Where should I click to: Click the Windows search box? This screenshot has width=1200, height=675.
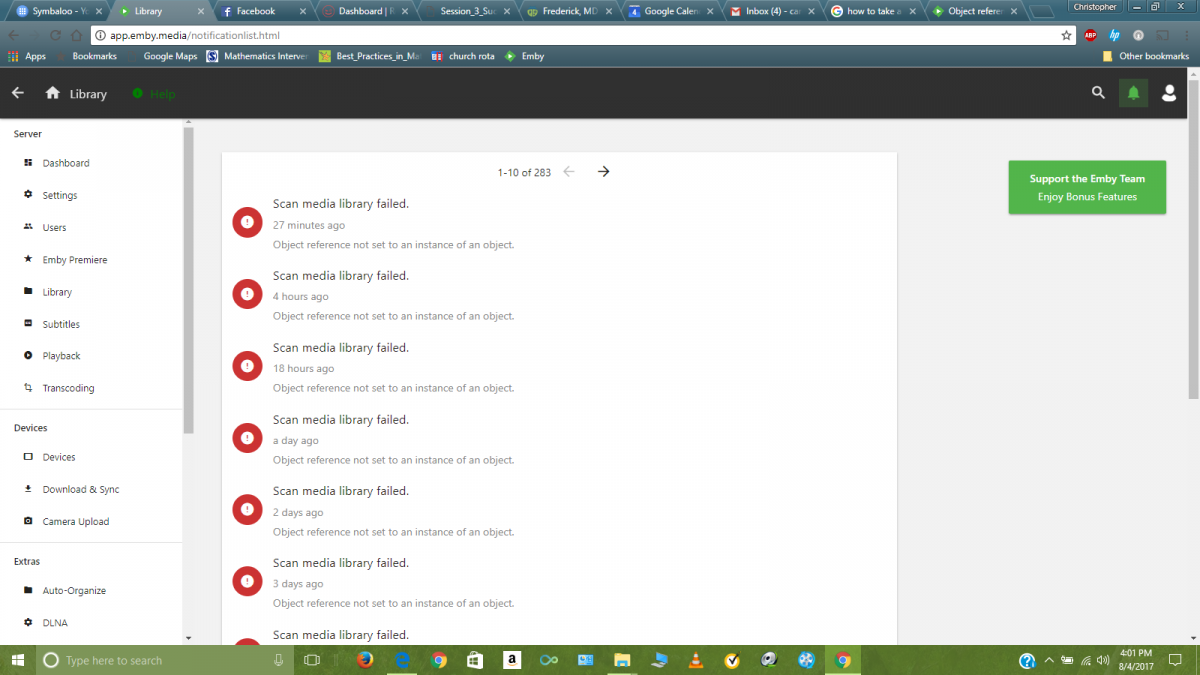[165, 660]
